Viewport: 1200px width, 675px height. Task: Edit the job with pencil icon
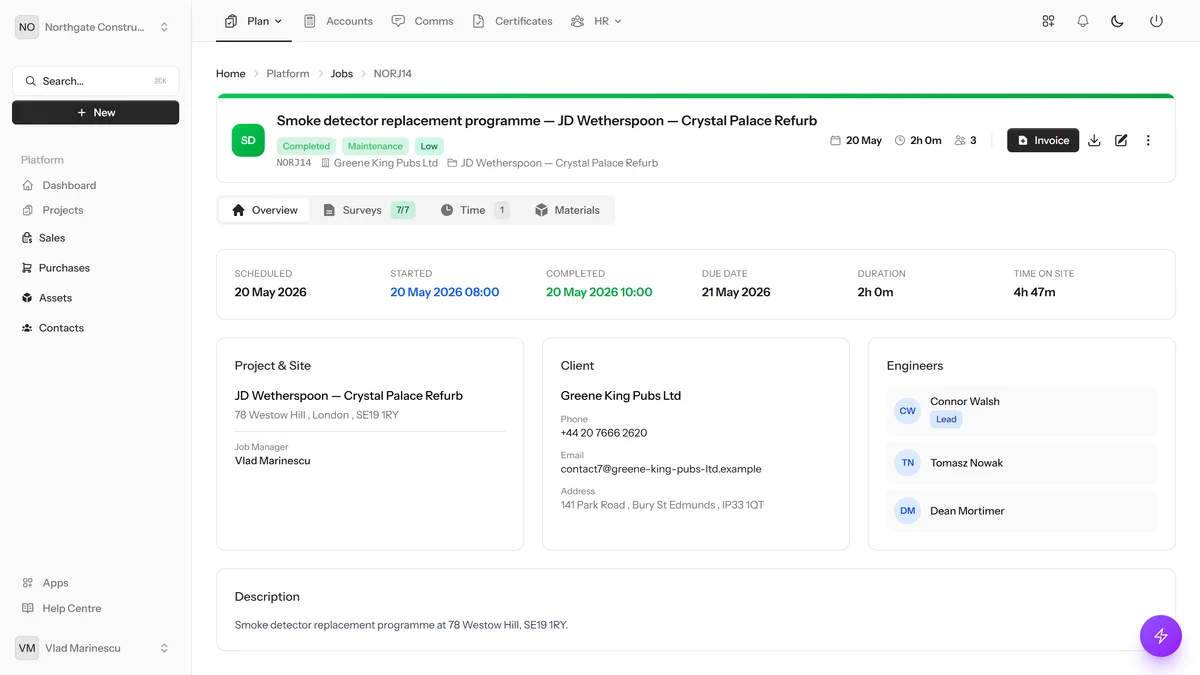(x=1121, y=141)
